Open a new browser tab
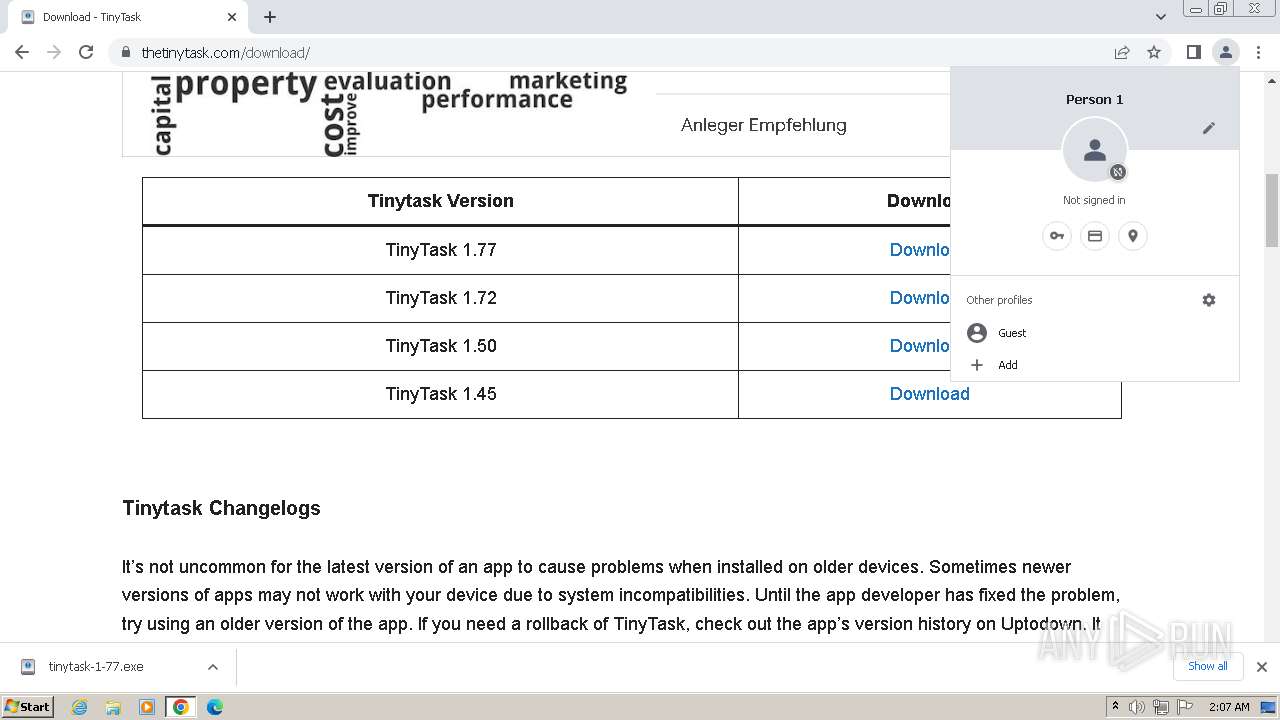The image size is (1280, 720). click(x=270, y=17)
